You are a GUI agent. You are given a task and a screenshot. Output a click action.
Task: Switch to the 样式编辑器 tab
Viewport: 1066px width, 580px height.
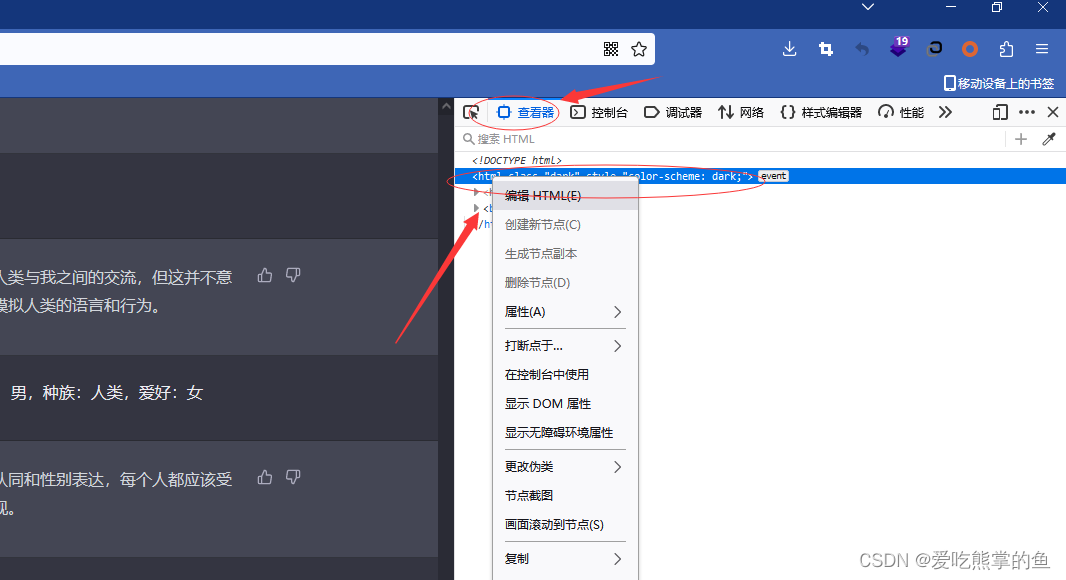[x=821, y=112]
